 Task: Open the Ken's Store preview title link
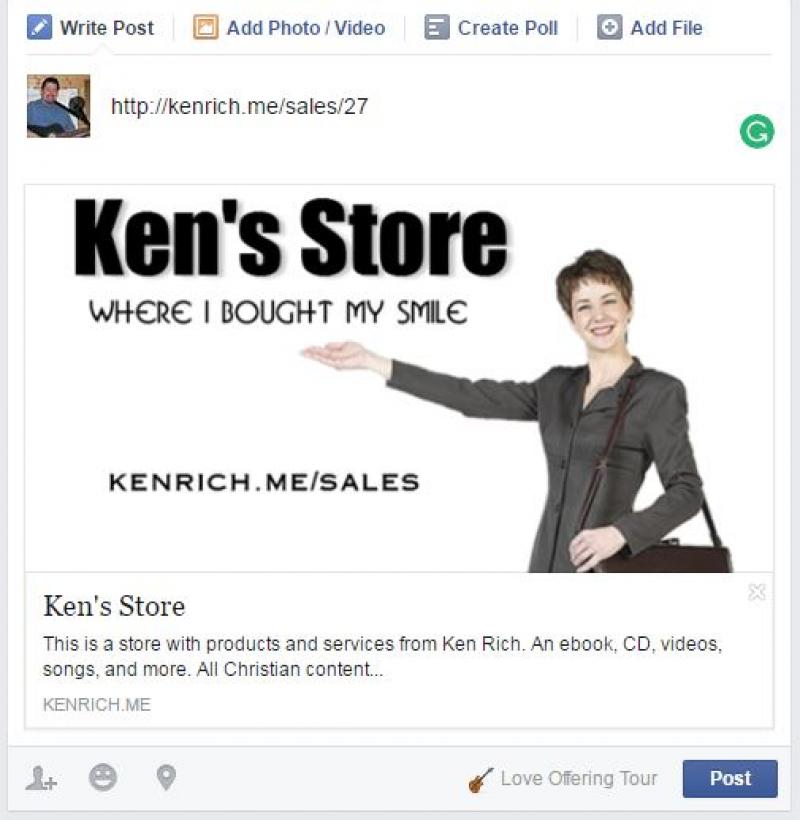(x=114, y=606)
